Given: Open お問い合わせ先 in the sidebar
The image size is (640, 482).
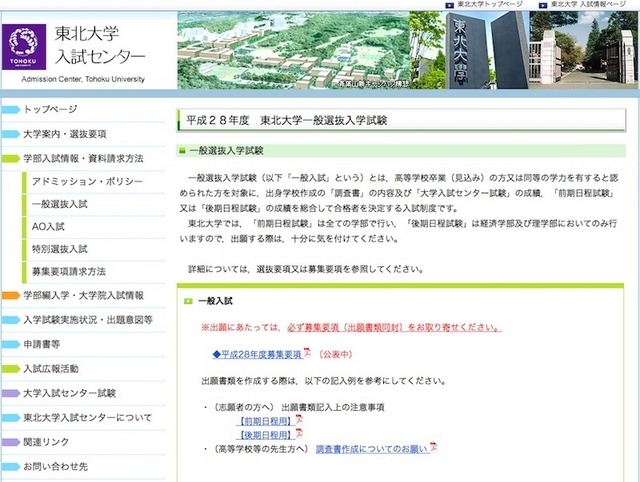Looking at the screenshot, I should [56, 466].
